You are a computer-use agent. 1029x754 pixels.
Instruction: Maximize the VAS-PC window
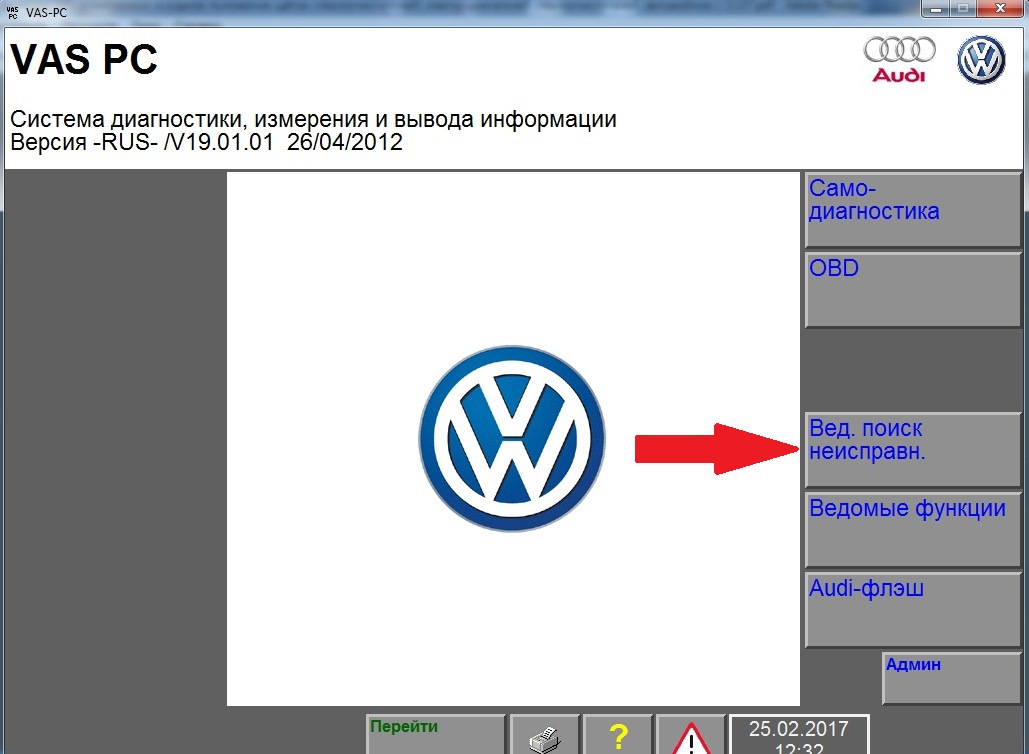[963, 9]
